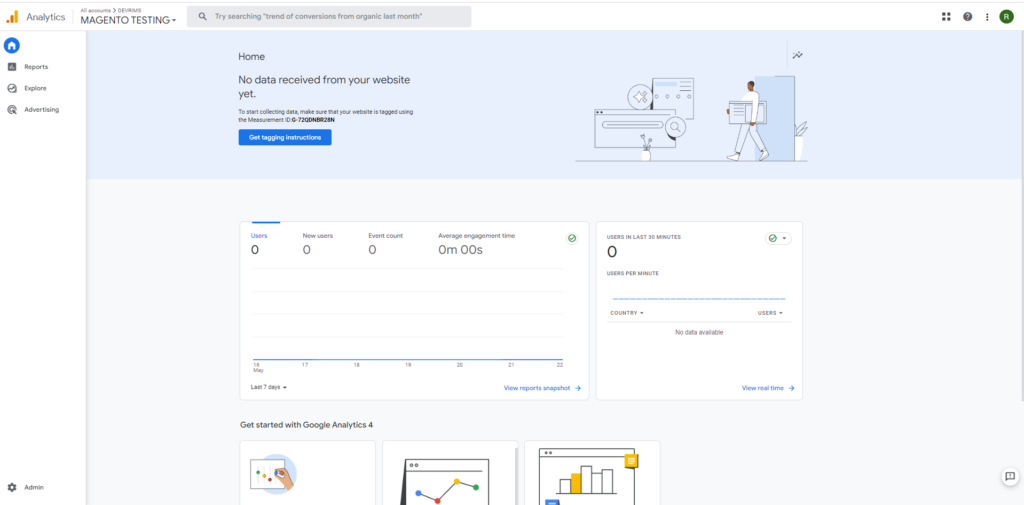Go to Advertising in the sidebar
Screen dimensions: 1024x505
click(42, 110)
